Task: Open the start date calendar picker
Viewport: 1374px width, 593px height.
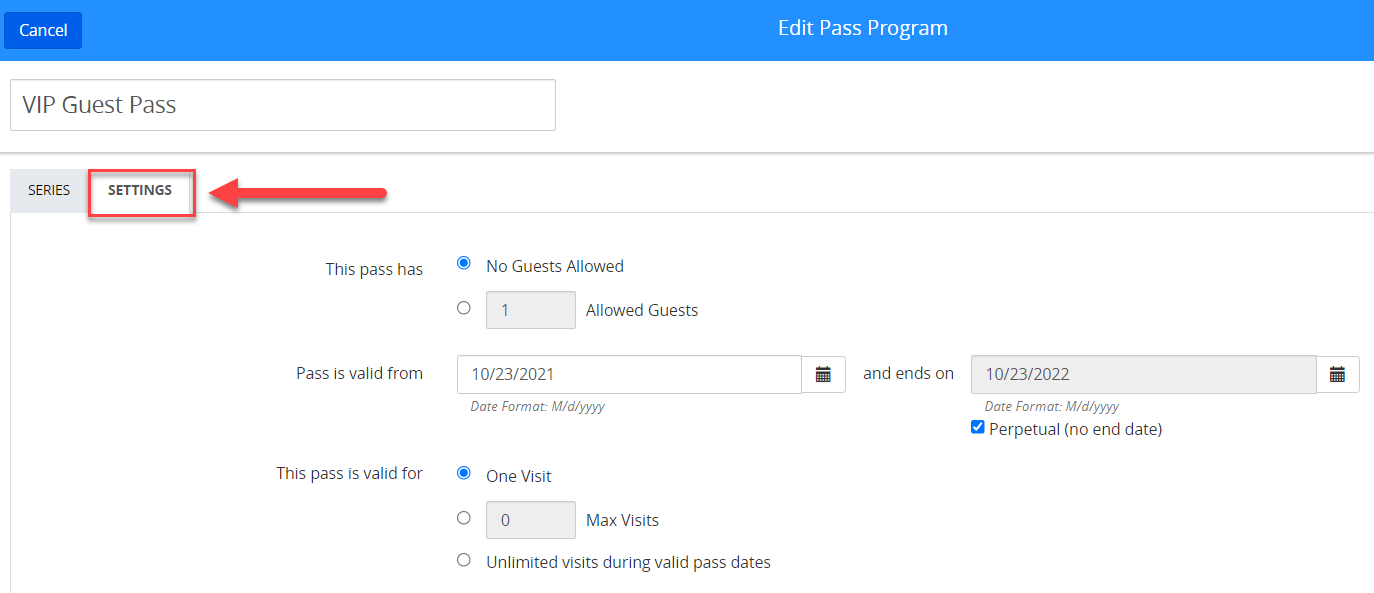Action: coord(823,374)
